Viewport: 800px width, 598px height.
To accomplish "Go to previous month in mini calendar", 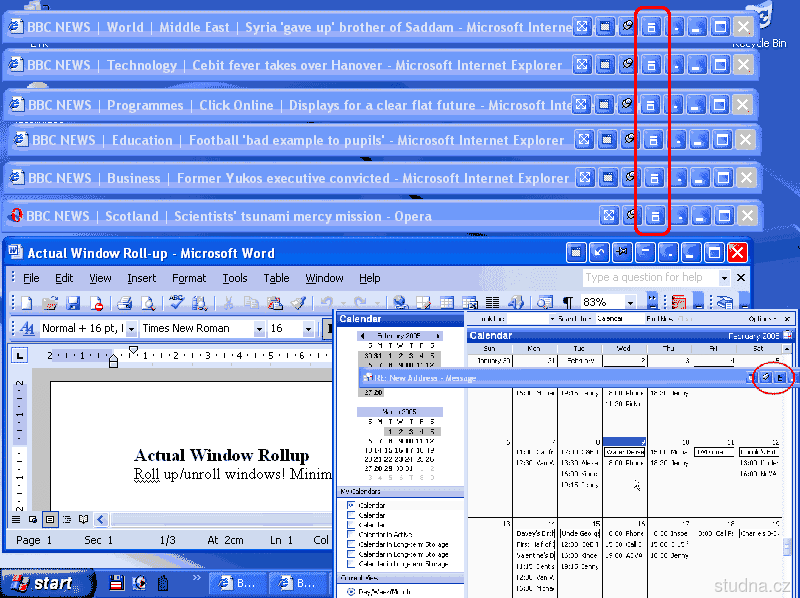I will pyautogui.click(x=362, y=336).
